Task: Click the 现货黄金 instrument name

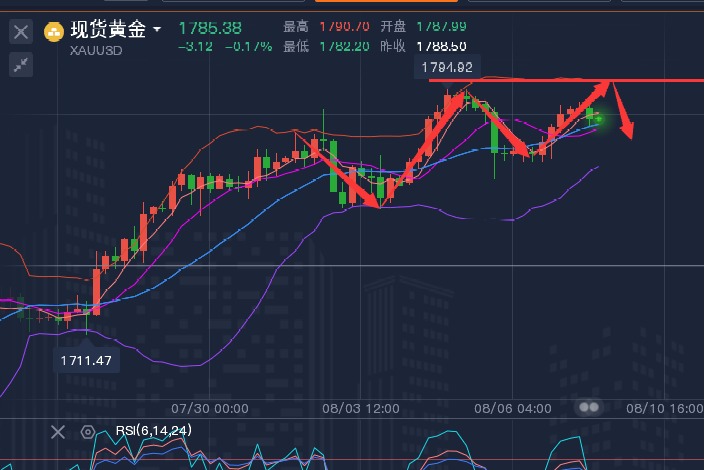Action: [108, 30]
